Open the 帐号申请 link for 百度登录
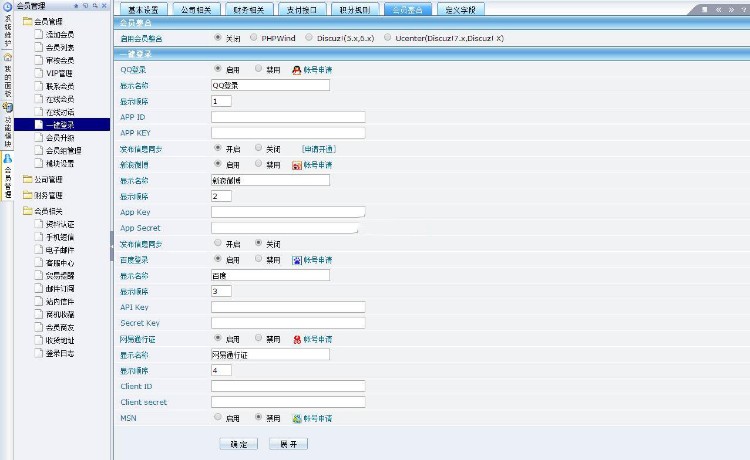This screenshot has width=750, height=460. tap(318, 260)
